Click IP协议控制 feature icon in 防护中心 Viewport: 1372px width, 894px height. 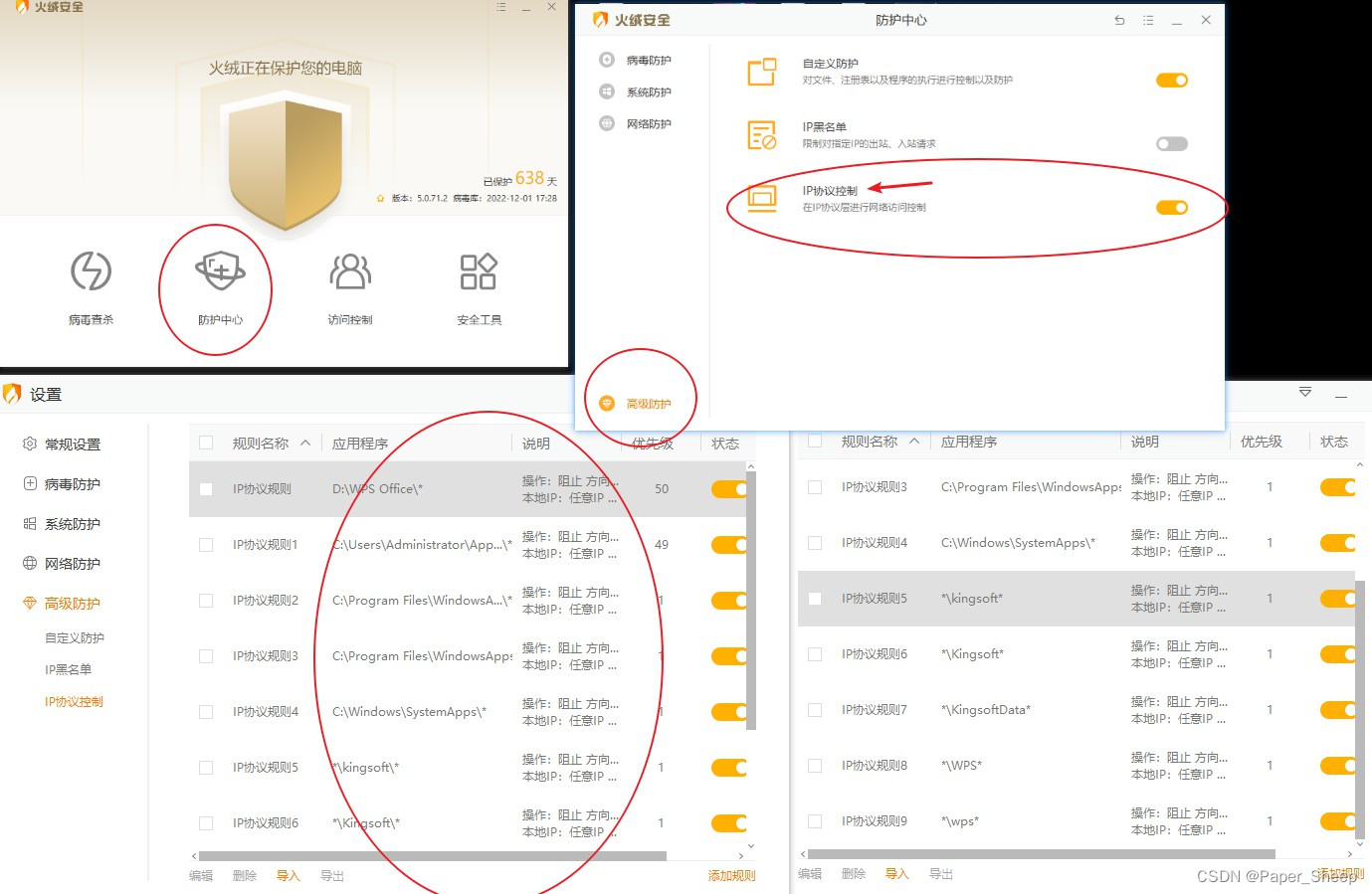(x=762, y=198)
